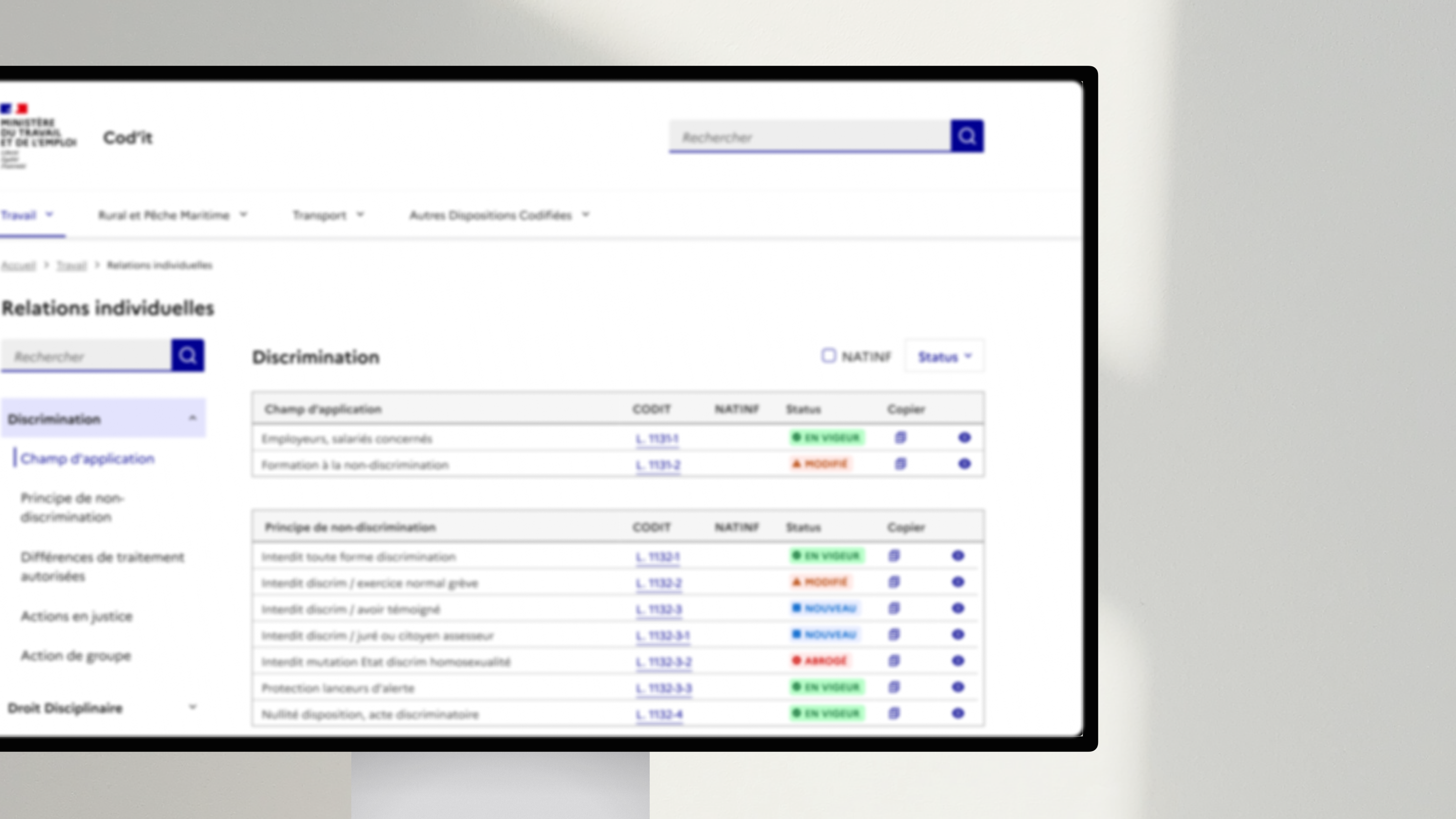Click round icon on avoir témoigné row

click(958, 608)
